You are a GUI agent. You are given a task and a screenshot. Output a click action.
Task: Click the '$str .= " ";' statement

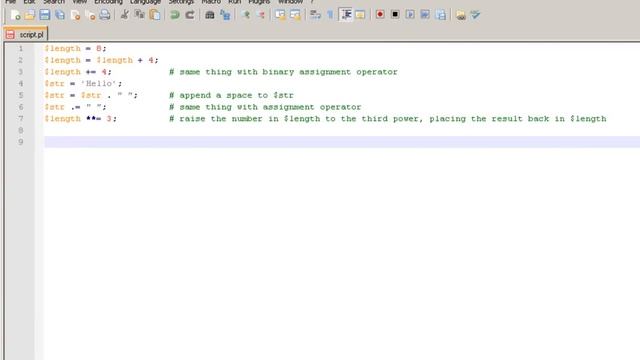tap(75, 107)
